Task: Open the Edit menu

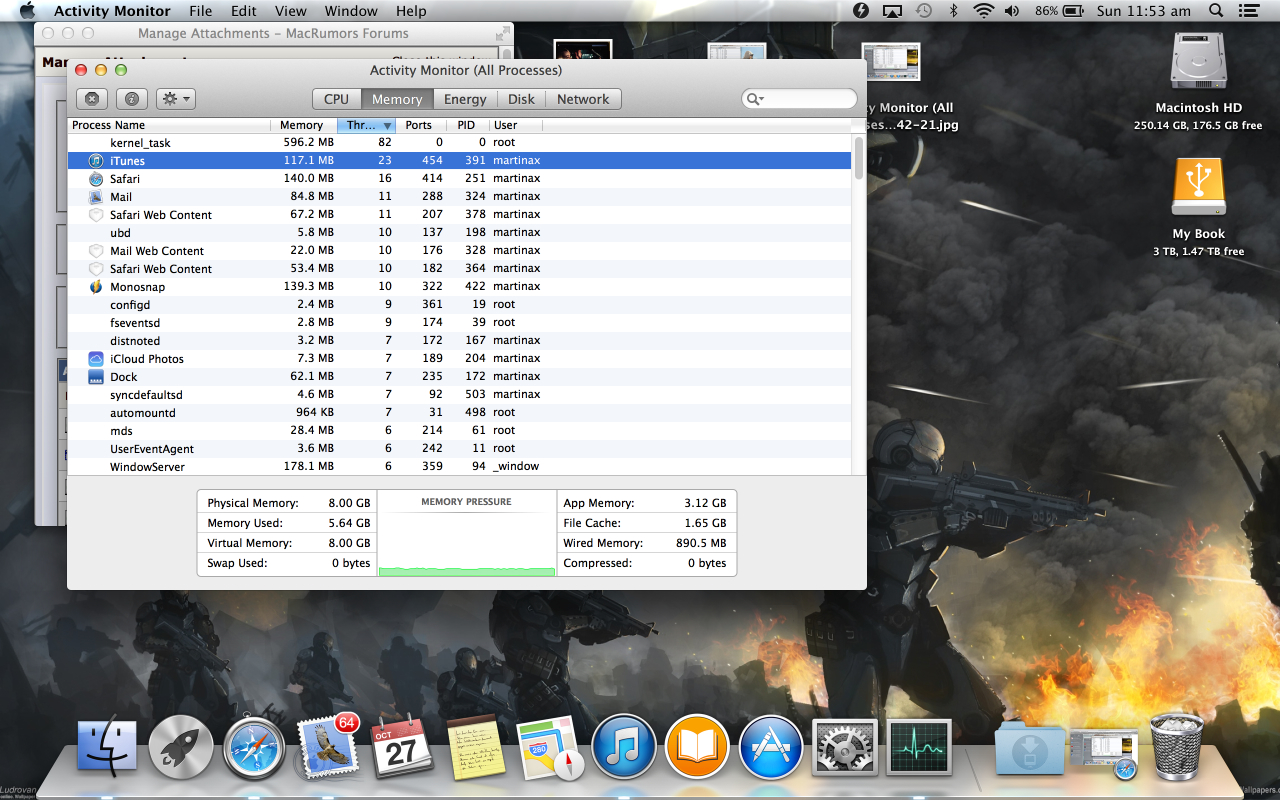Action: pyautogui.click(x=243, y=11)
